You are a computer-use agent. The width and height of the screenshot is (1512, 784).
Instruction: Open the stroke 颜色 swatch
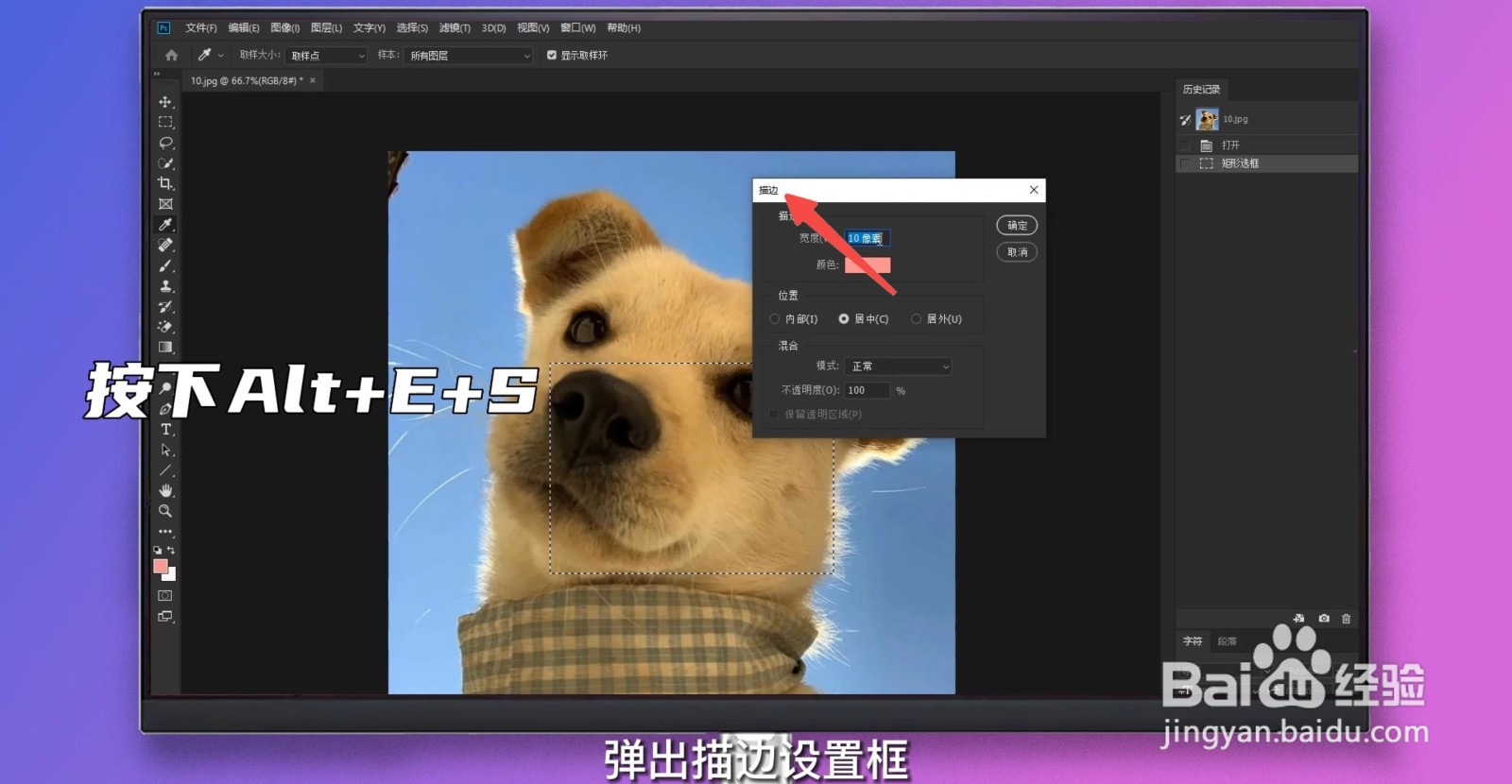pyautogui.click(x=868, y=265)
